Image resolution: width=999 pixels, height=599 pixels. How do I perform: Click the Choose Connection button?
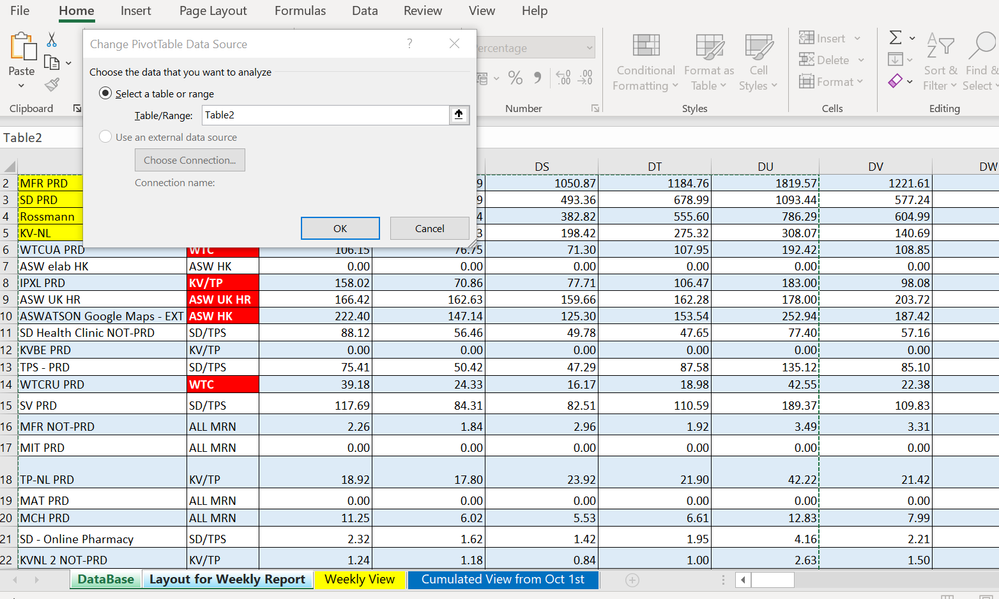coord(190,160)
